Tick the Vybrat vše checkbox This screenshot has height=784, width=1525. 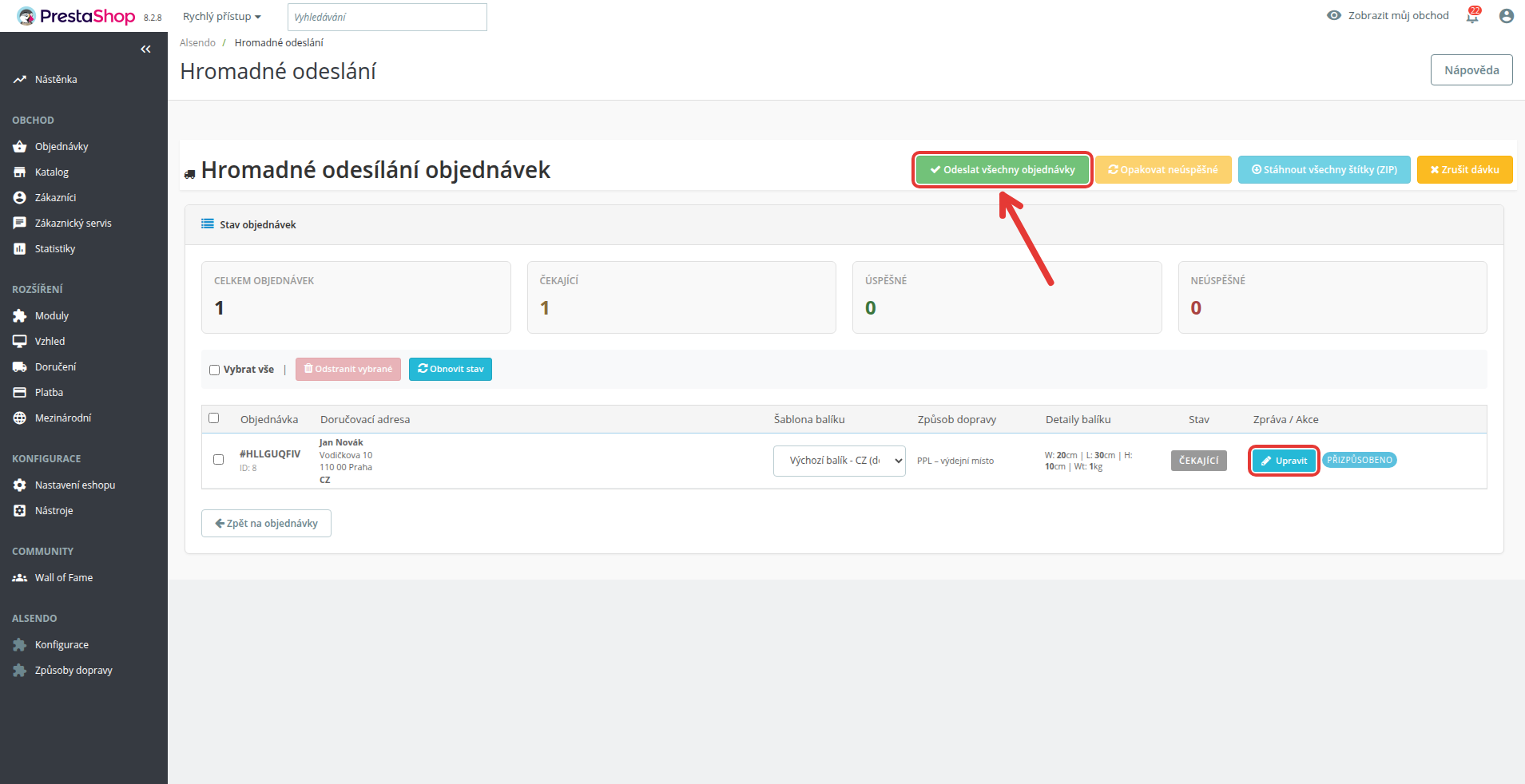214,370
